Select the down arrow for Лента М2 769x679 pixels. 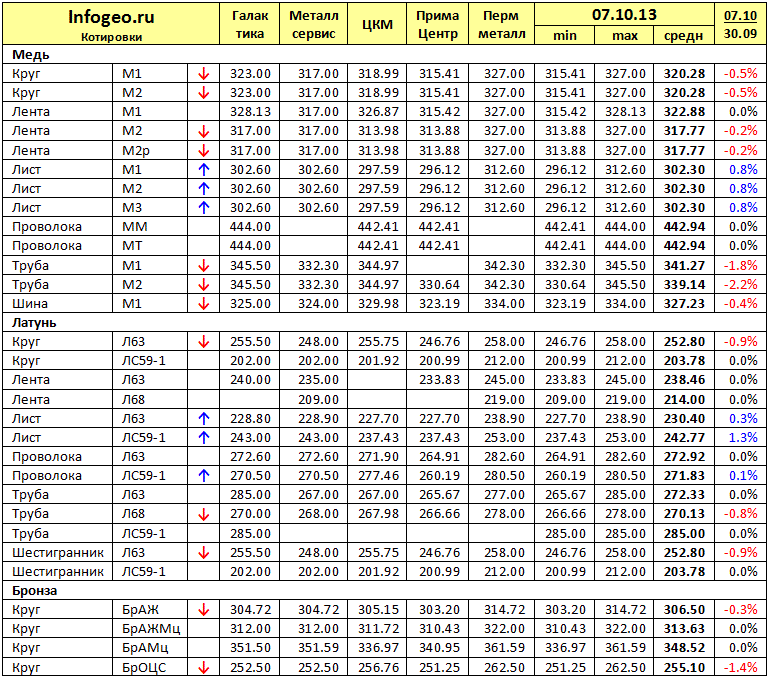pyautogui.click(x=204, y=131)
